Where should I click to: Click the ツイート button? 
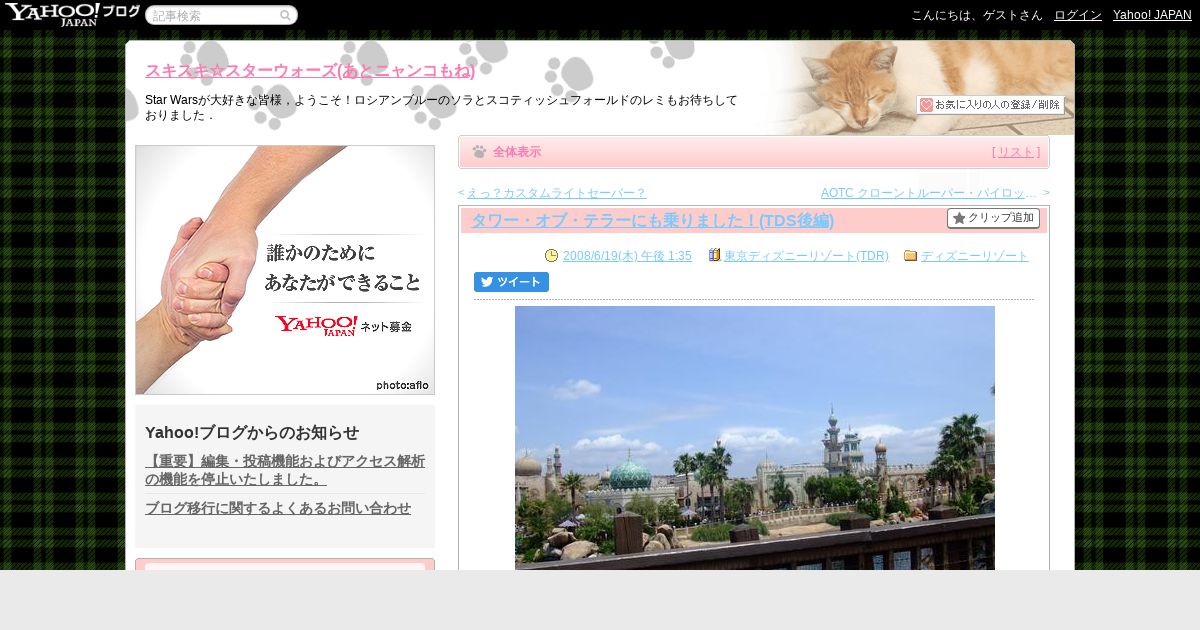pos(511,282)
